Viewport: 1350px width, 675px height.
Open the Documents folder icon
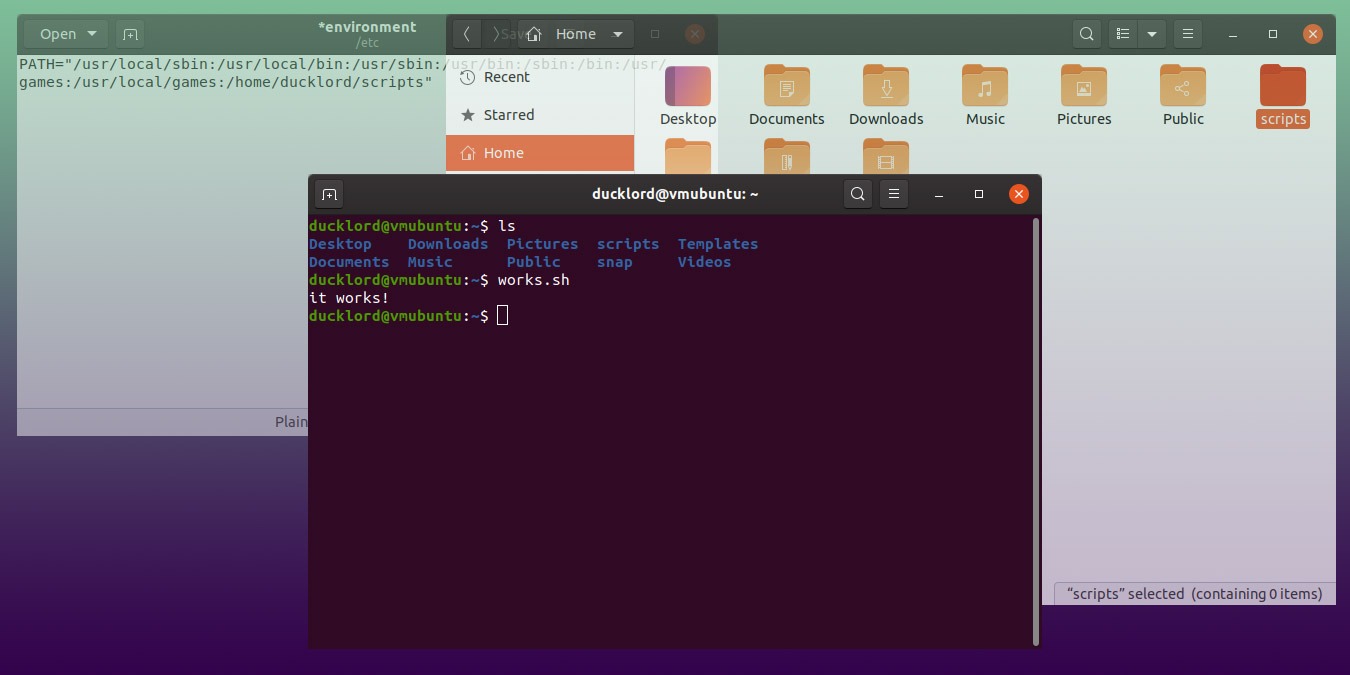coord(786,88)
